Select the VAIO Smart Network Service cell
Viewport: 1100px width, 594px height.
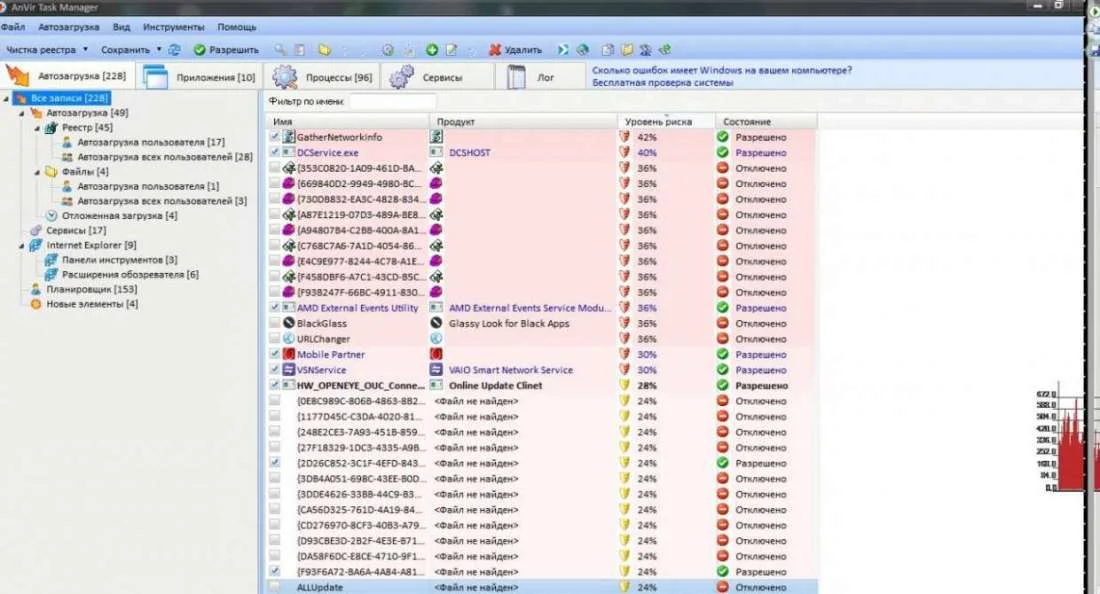511,370
